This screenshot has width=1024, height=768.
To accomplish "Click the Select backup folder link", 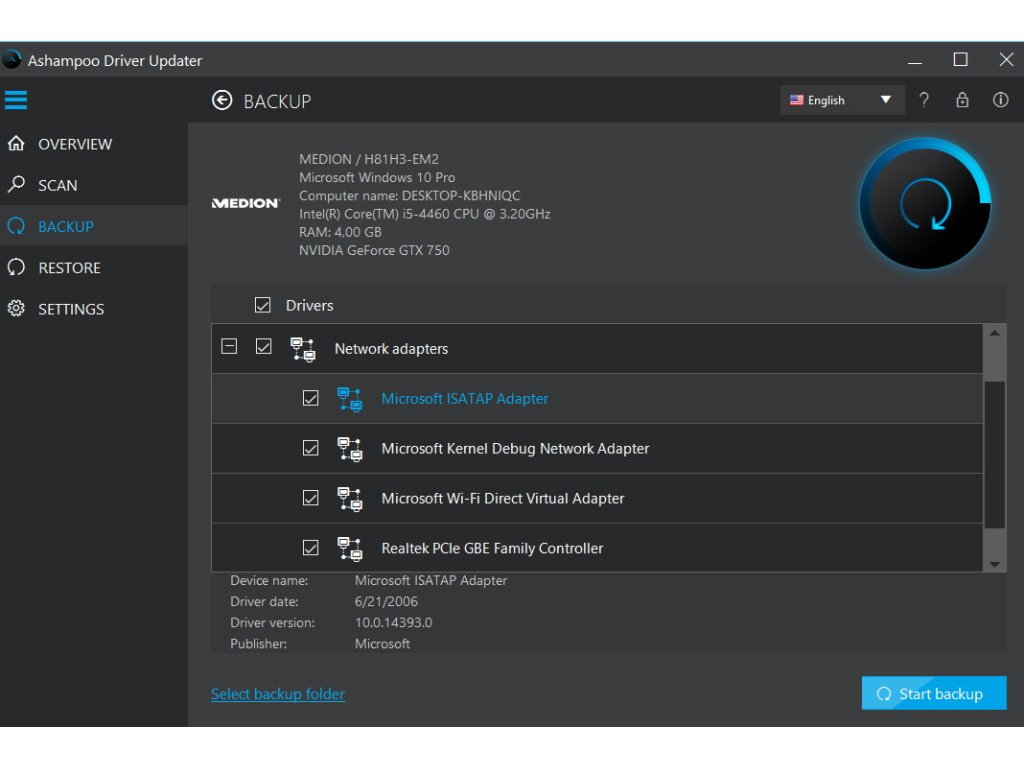I will (278, 694).
